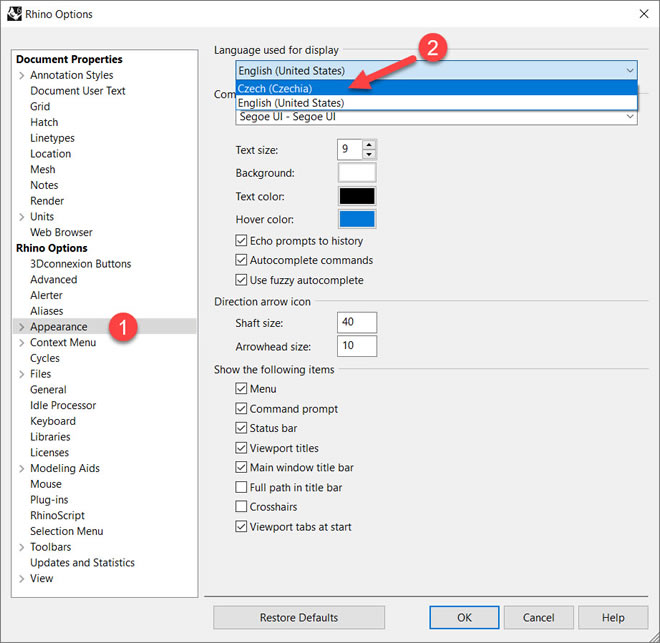Open the black Text color swatch
Viewport: 660px width, 643px height.
[357, 196]
